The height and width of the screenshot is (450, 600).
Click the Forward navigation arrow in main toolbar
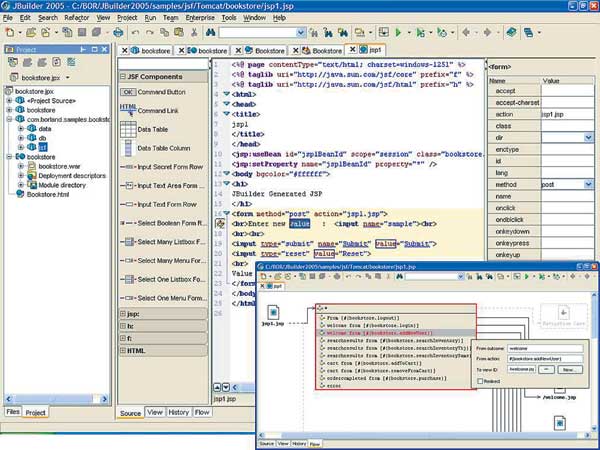[x=488, y=33]
